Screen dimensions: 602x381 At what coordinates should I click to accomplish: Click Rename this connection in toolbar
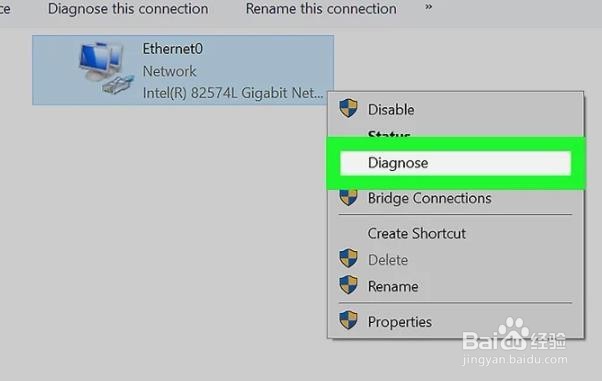321,9
